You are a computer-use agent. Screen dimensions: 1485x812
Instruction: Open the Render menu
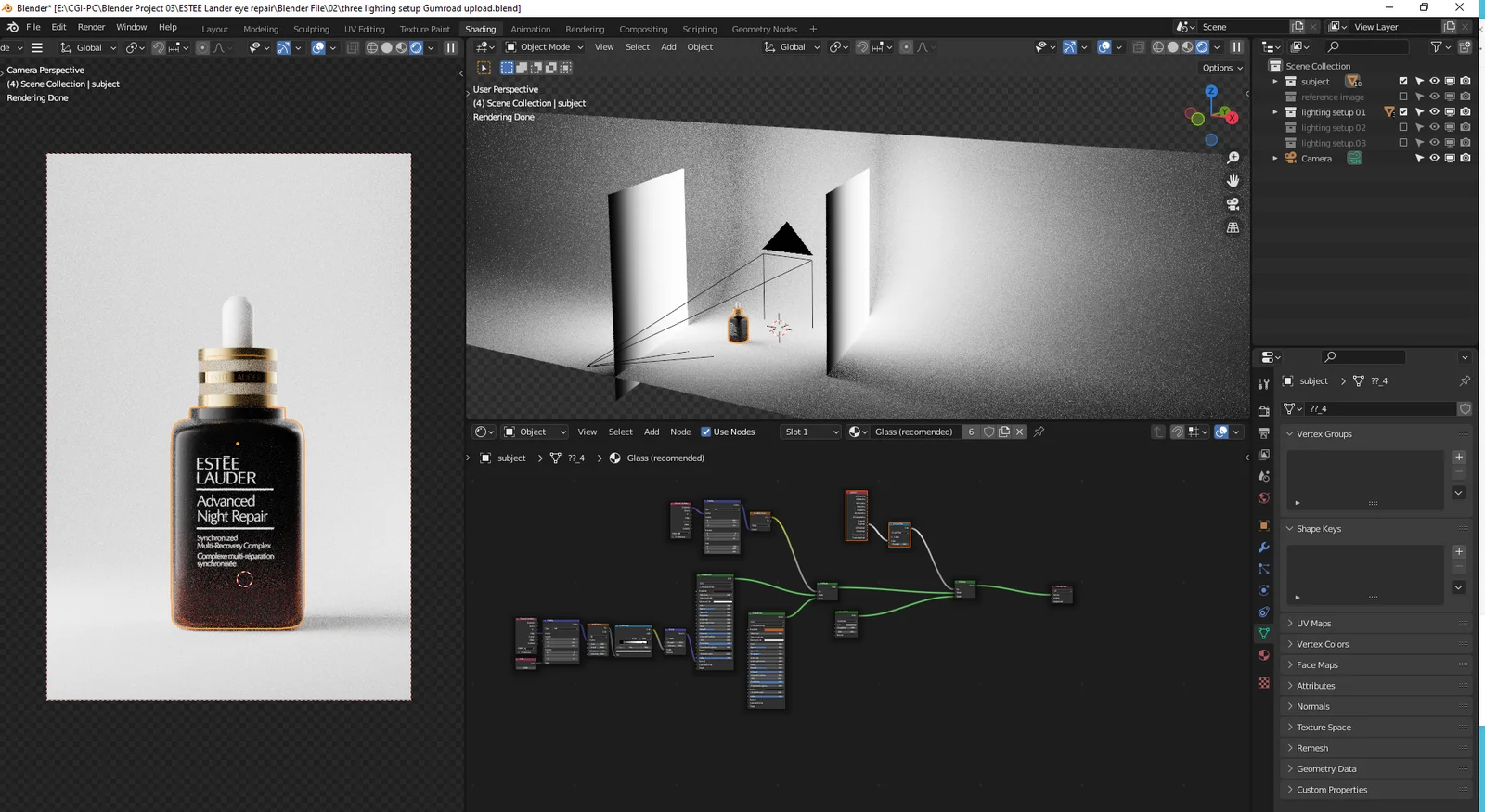pyautogui.click(x=91, y=27)
